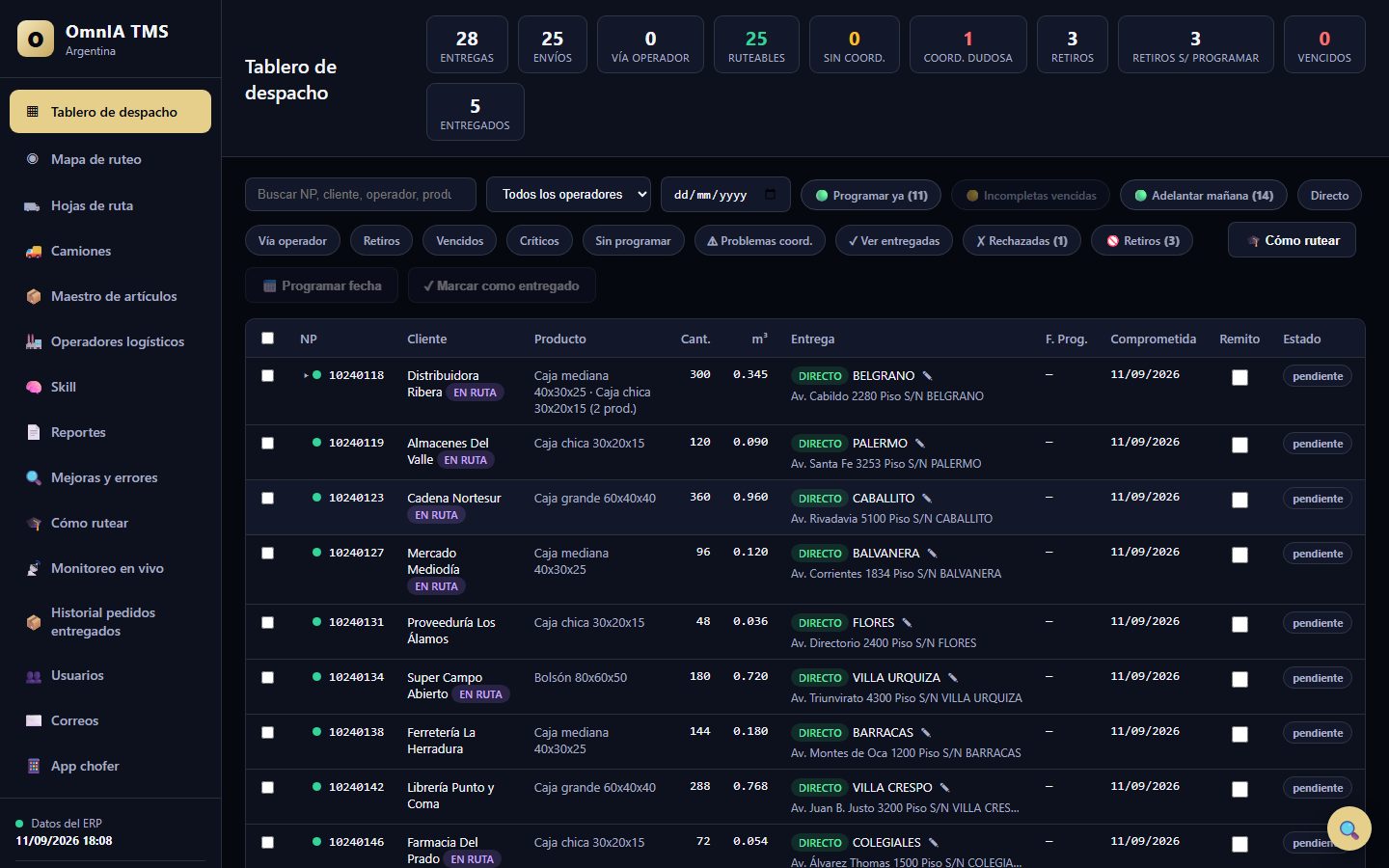The height and width of the screenshot is (868, 1389).
Task: Open the Camiones section icon
Action: (33, 251)
